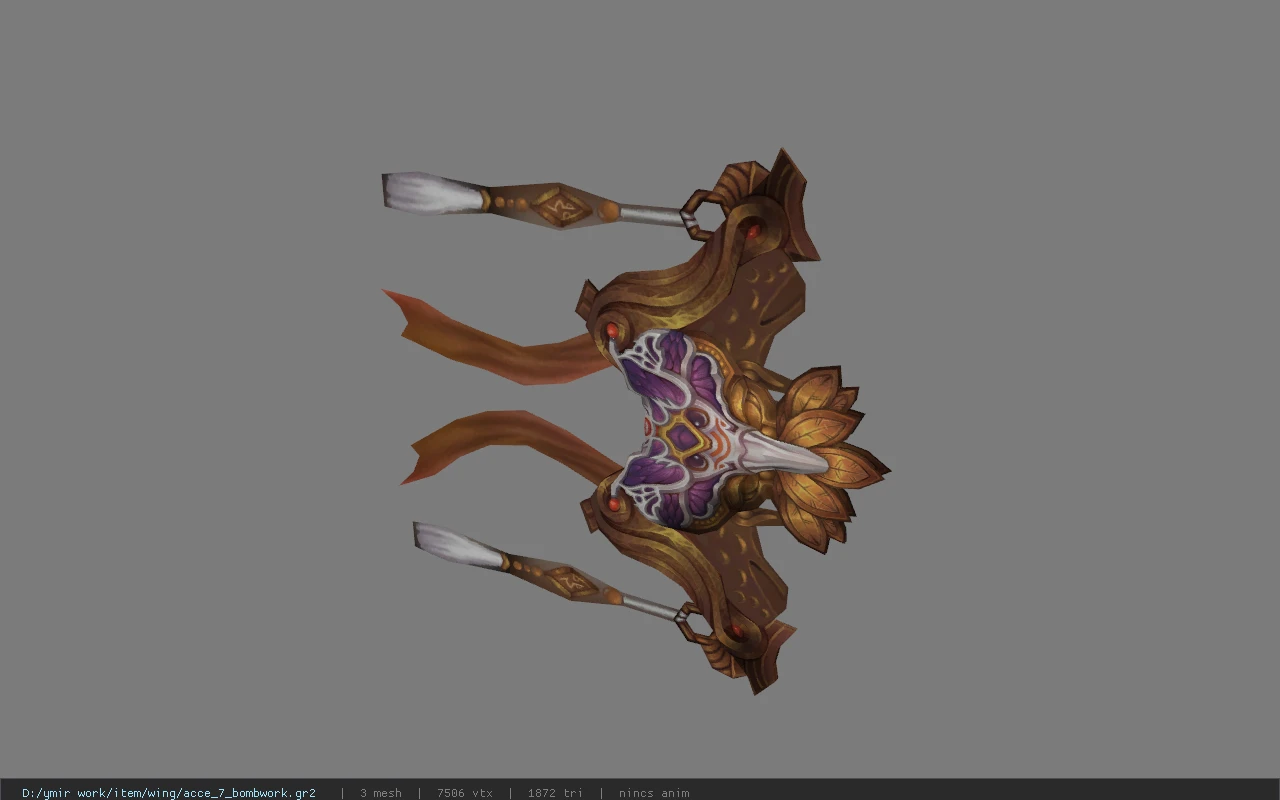Click the 'nincs anim' status text
The height and width of the screenshot is (800, 1280).
(654, 793)
